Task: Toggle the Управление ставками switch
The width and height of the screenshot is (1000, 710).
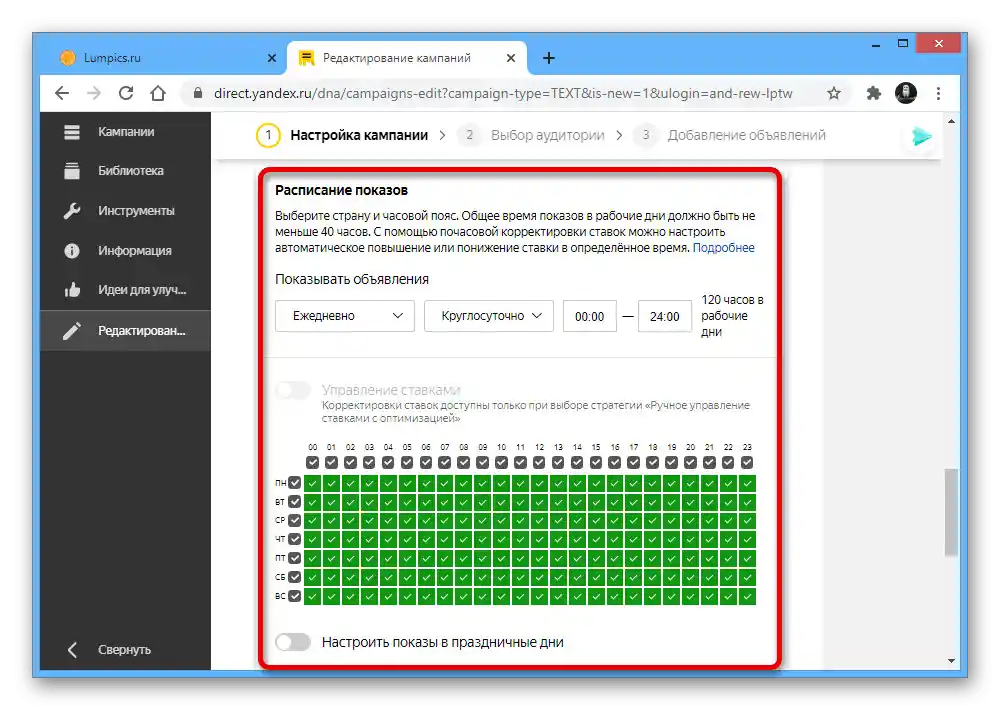Action: 293,390
